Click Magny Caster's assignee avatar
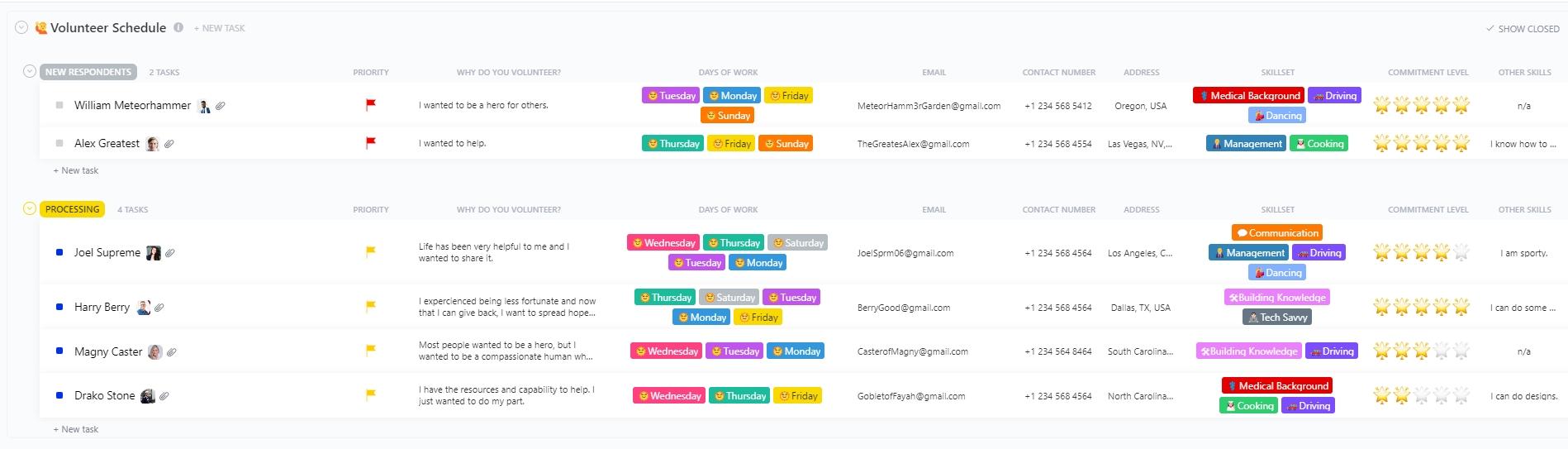This screenshot has width=1568, height=449. (155, 352)
